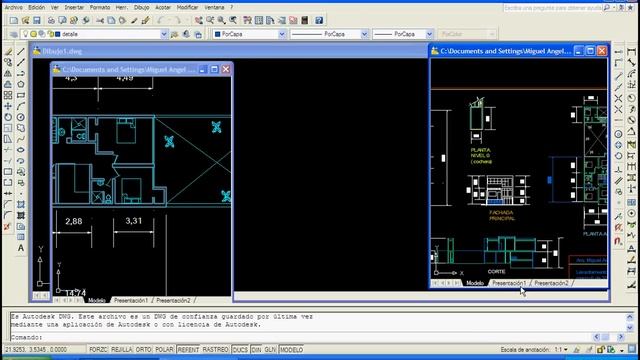
Task: Open the Insertar menu
Action: [x=74, y=7]
